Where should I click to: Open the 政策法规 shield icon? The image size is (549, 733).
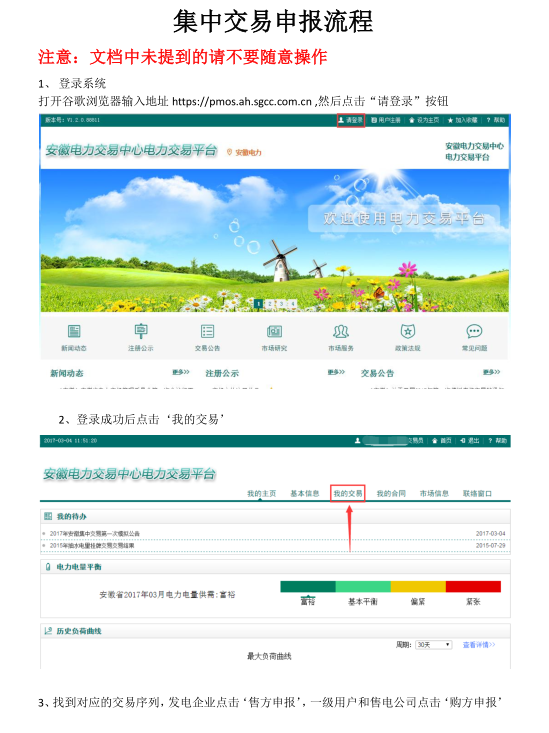point(408,331)
